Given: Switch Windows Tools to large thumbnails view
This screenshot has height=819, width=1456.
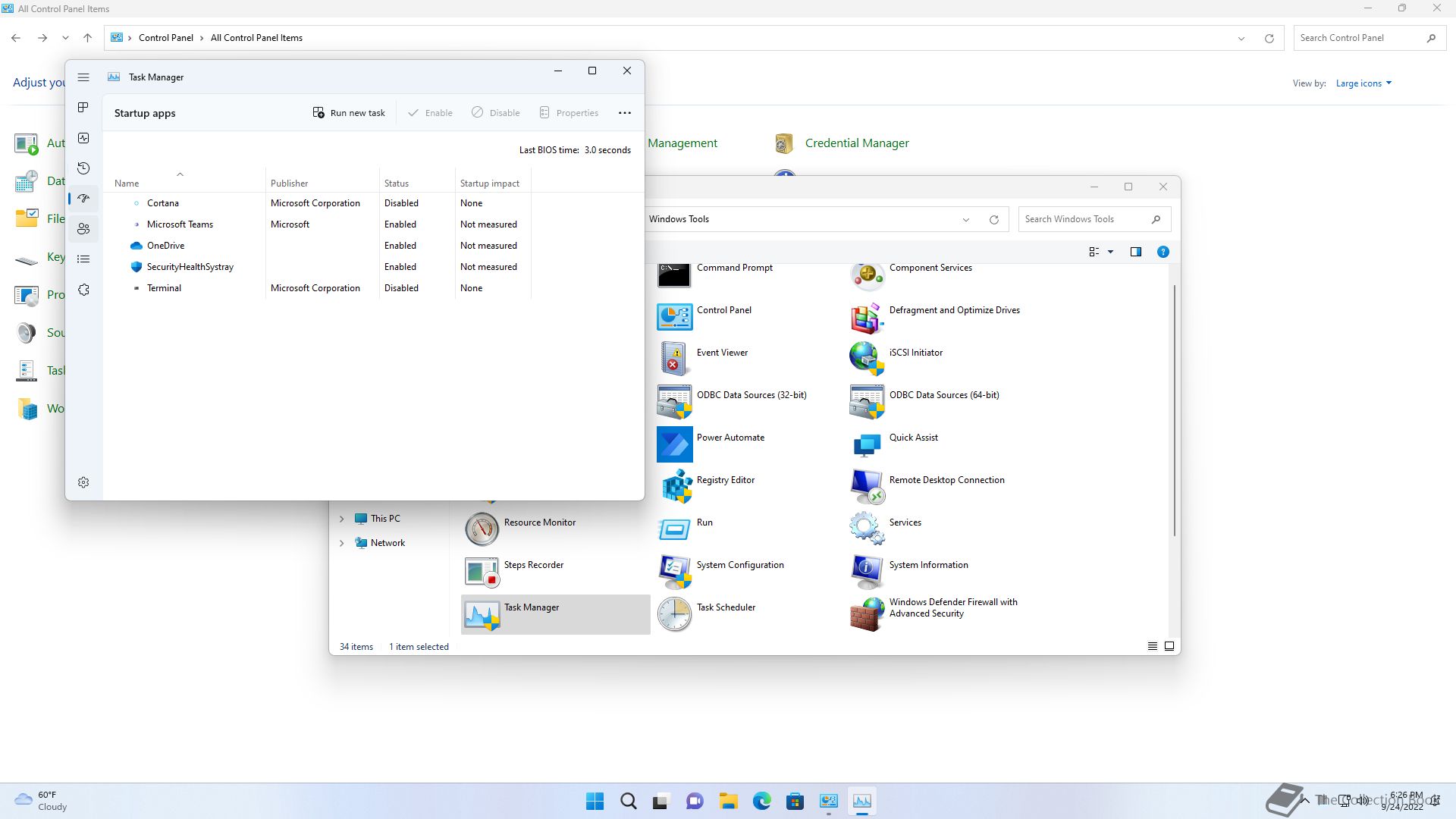Looking at the screenshot, I should point(1169,646).
